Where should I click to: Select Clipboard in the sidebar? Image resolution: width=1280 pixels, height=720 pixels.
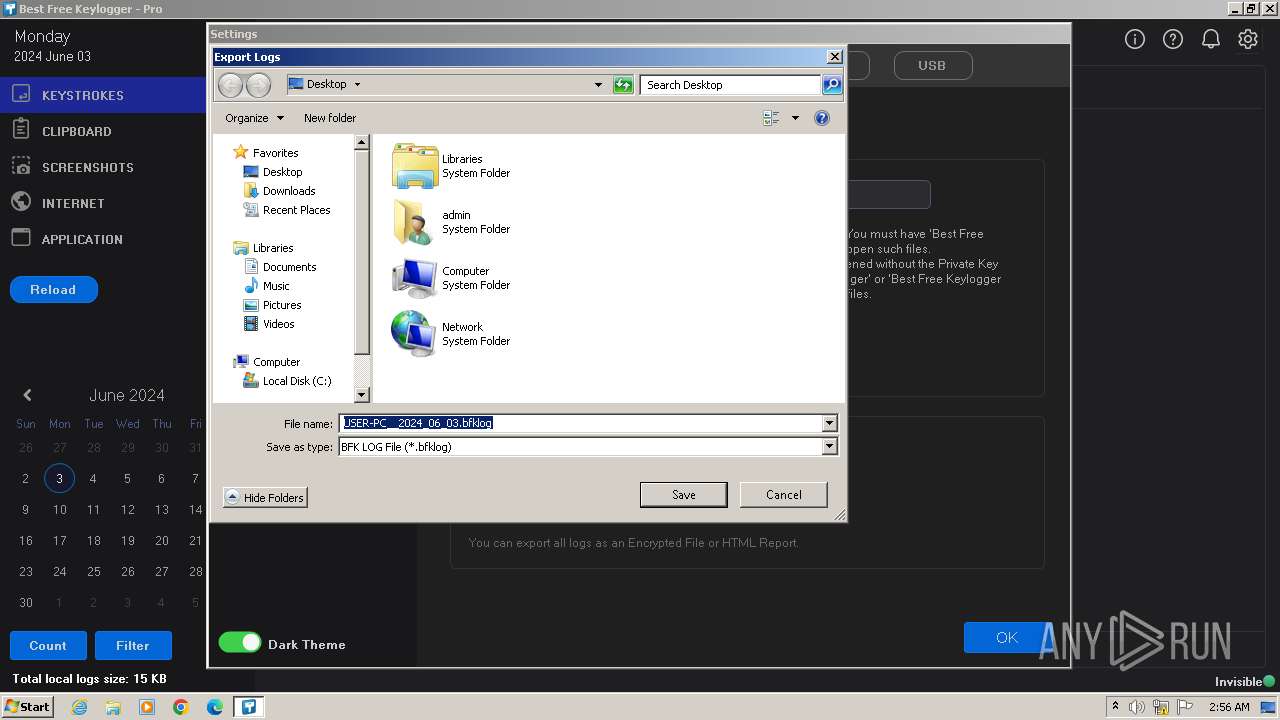coord(103,131)
